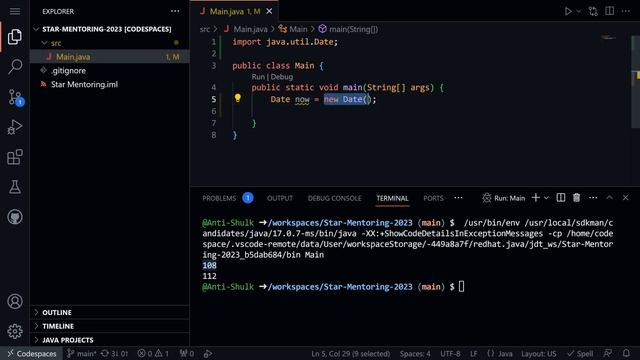Image resolution: width=640 pixels, height=360 pixels.
Task: Open the GitHub view in activity bar
Action: [x=15, y=217]
